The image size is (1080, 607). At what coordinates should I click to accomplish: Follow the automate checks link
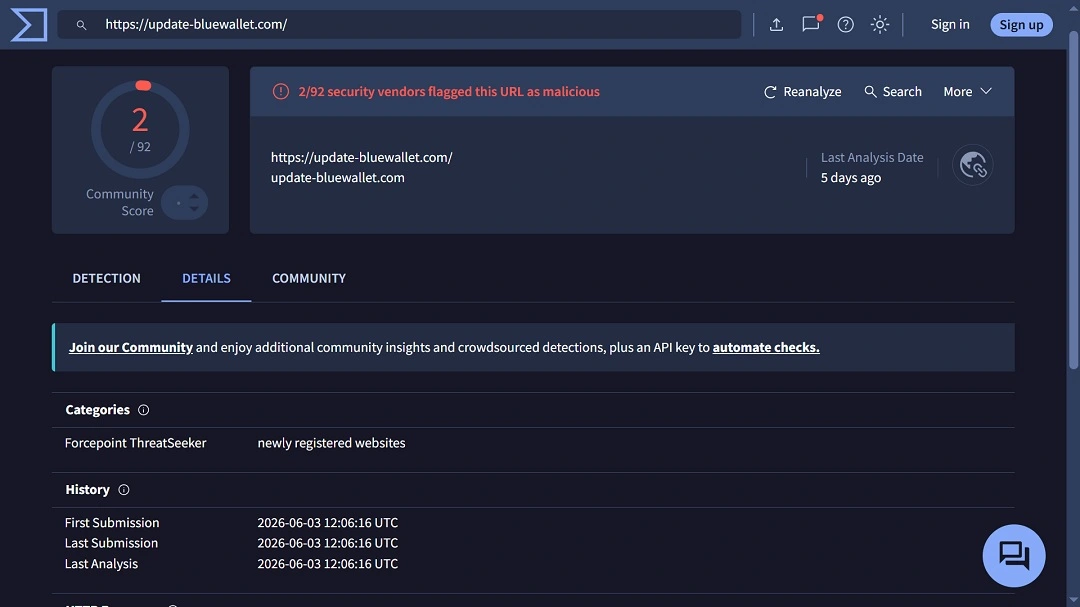click(766, 347)
